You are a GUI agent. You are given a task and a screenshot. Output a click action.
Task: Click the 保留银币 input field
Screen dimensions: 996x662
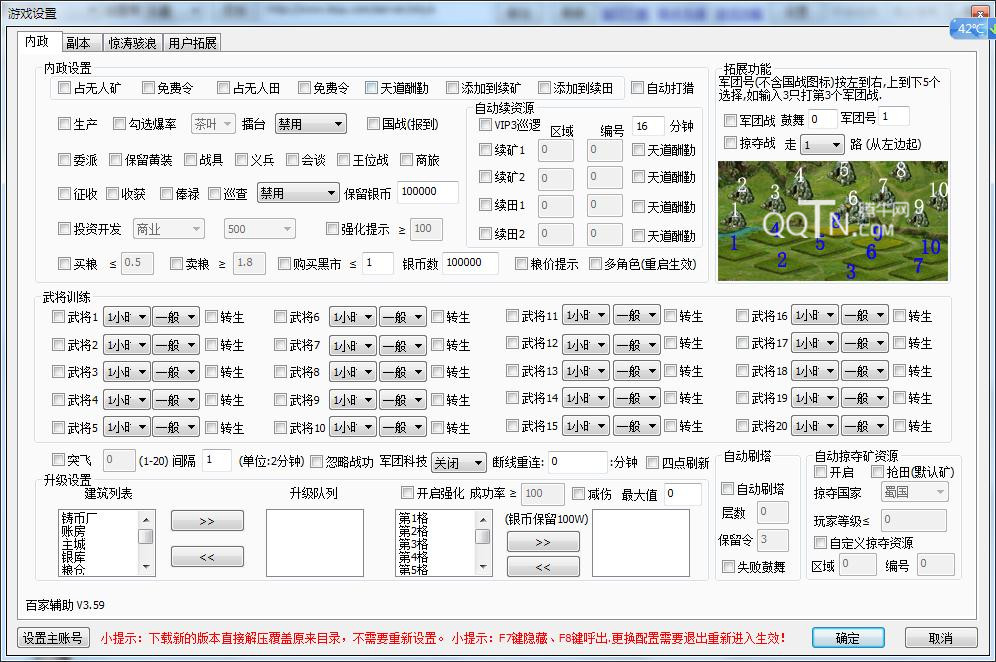tap(427, 193)
